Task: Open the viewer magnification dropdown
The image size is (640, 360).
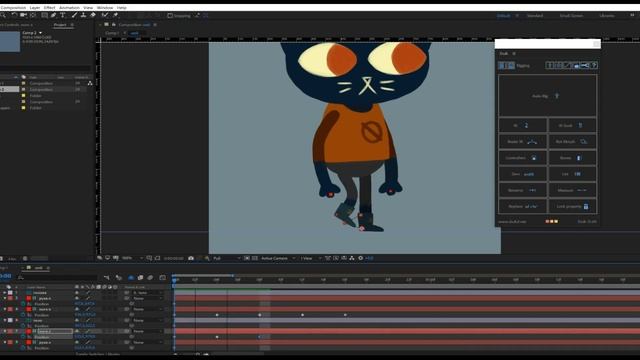Action: pos(132,258)
